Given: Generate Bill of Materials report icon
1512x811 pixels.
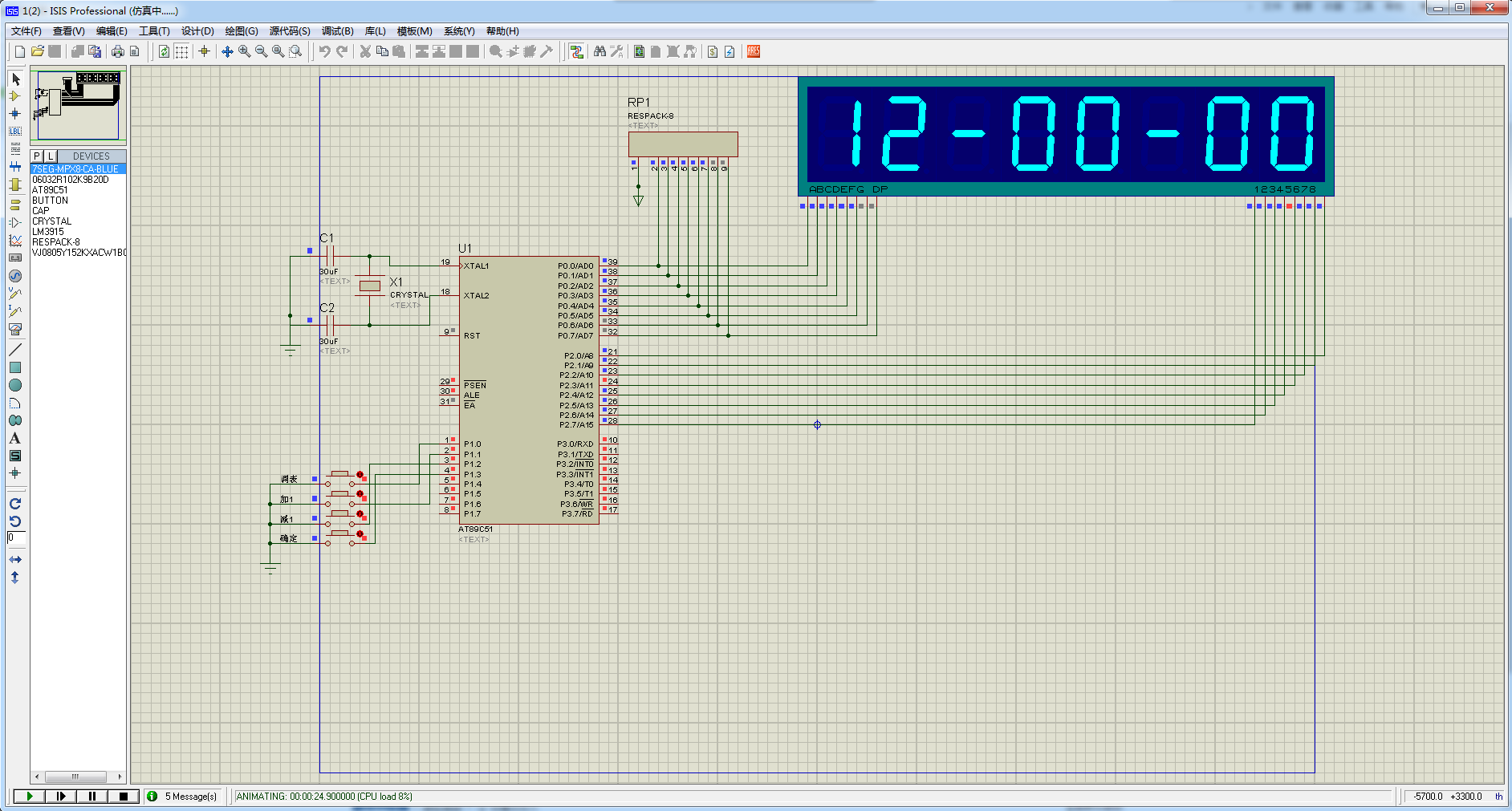Looking at the screenshot, I should tap(712, 51).
